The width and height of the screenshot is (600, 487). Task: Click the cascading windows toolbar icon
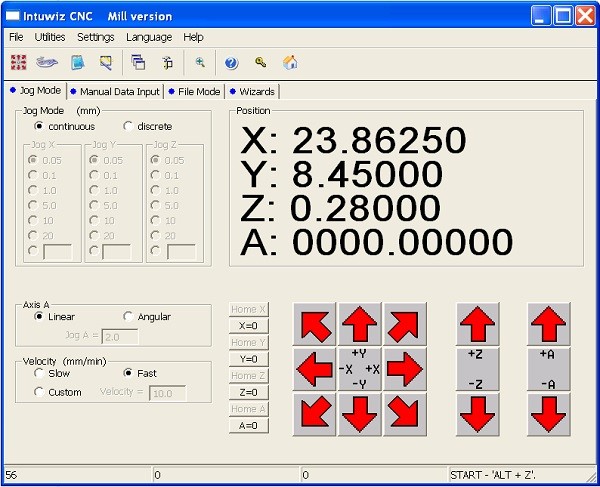[x=138, y=62]
